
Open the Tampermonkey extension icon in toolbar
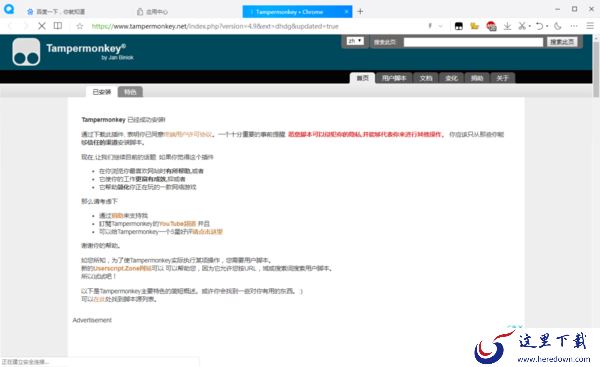pyautogui.click(x=458, y=26)
